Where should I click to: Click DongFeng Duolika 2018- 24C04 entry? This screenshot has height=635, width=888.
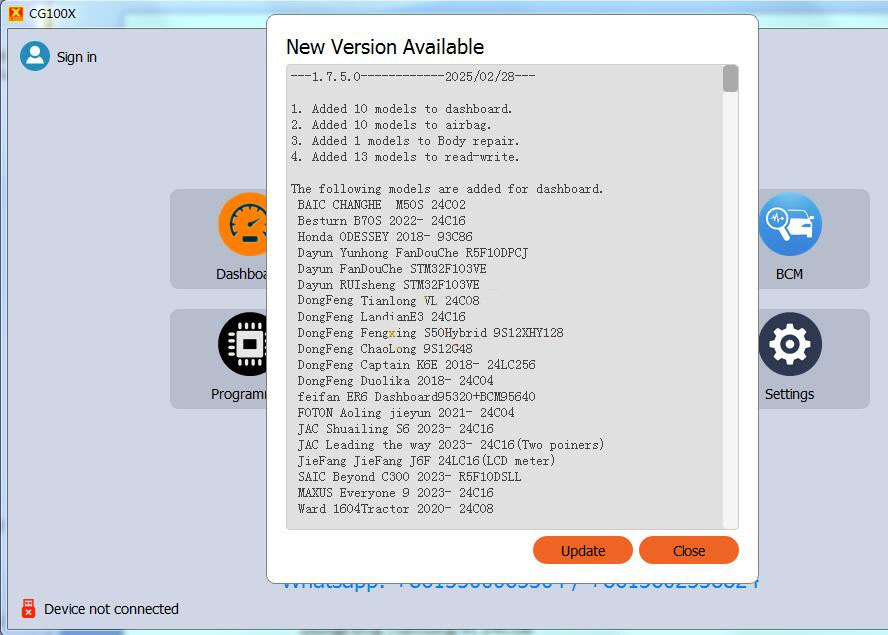click(x=395, y=381)
